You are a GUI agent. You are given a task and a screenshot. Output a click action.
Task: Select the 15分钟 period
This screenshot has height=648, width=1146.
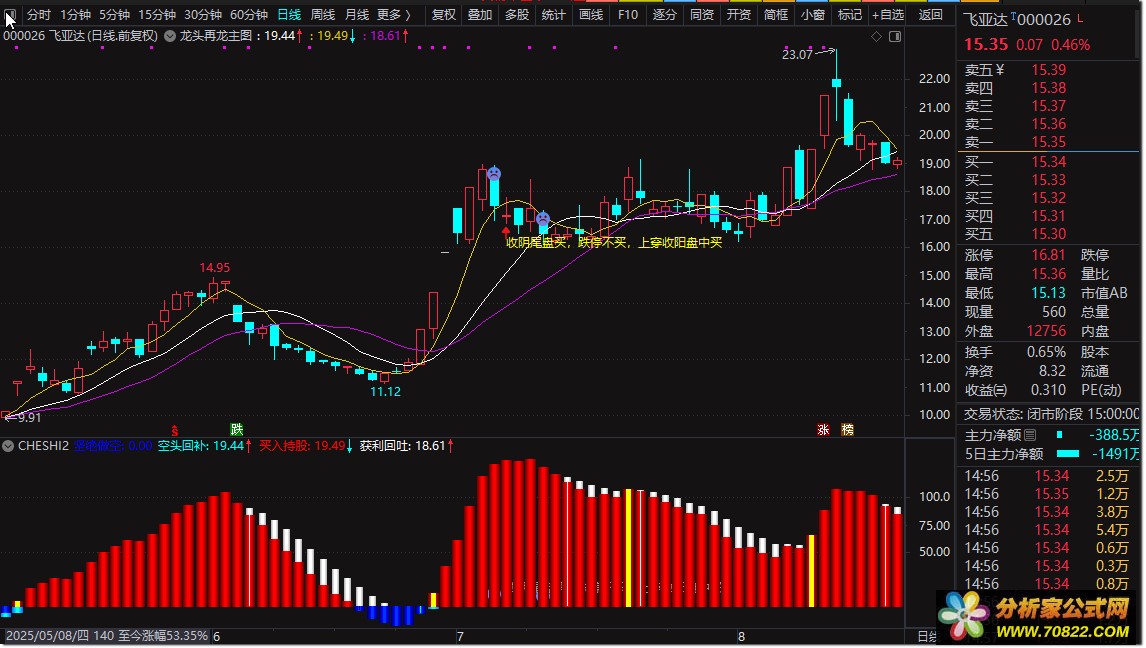pyautogui.click(x=157, y=15)
